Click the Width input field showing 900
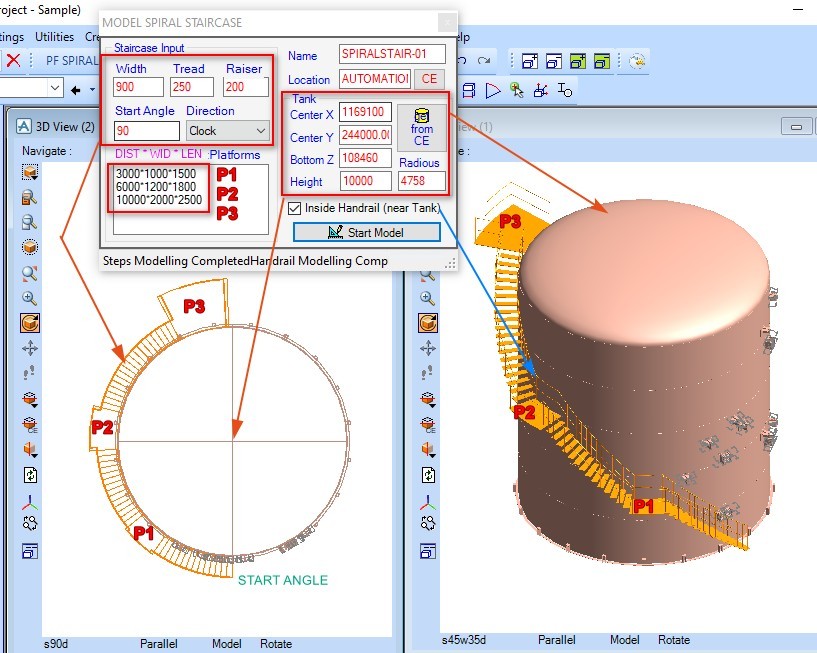Image resolution: width=817 pixels, height=653 pixels. (138, 87)
